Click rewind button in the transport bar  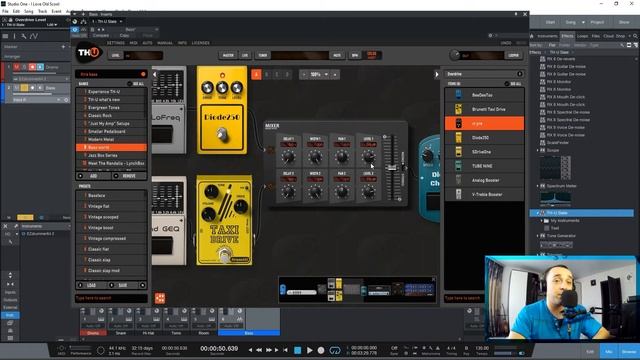[259, 350]
